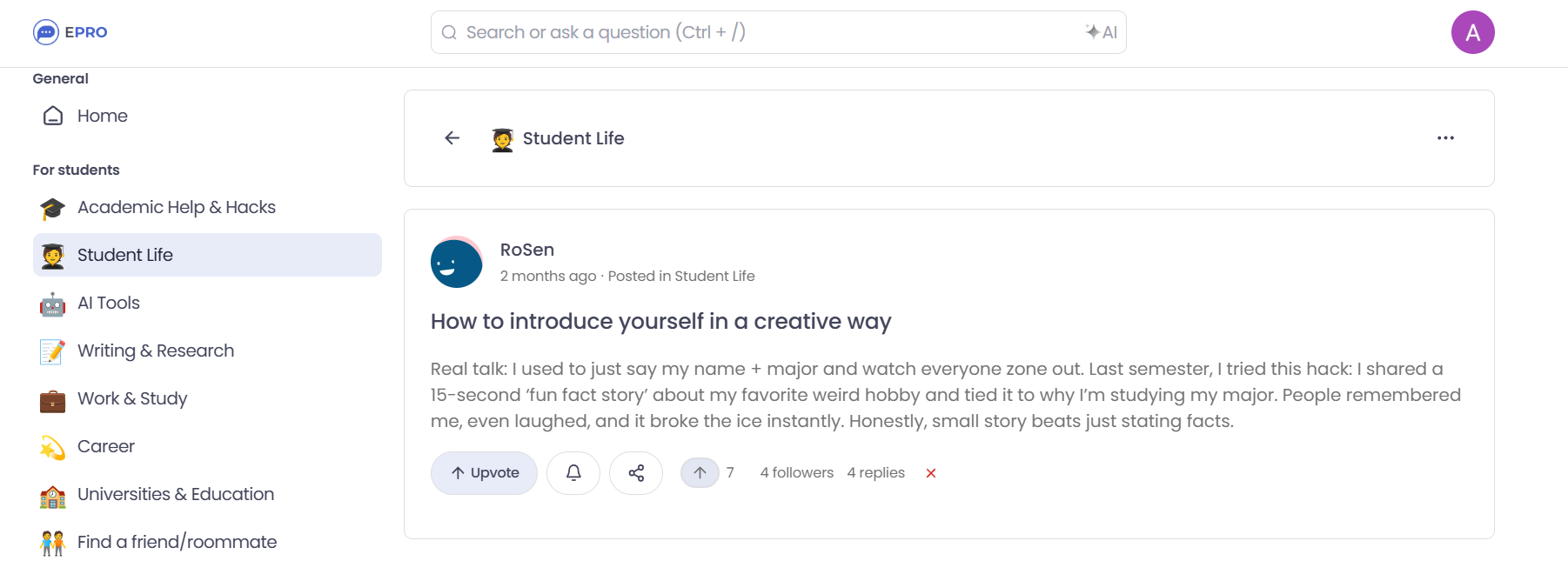This screenshot has width=1568, height=561.
Task: Open Writing & Research section
Action: click(155, 351)
